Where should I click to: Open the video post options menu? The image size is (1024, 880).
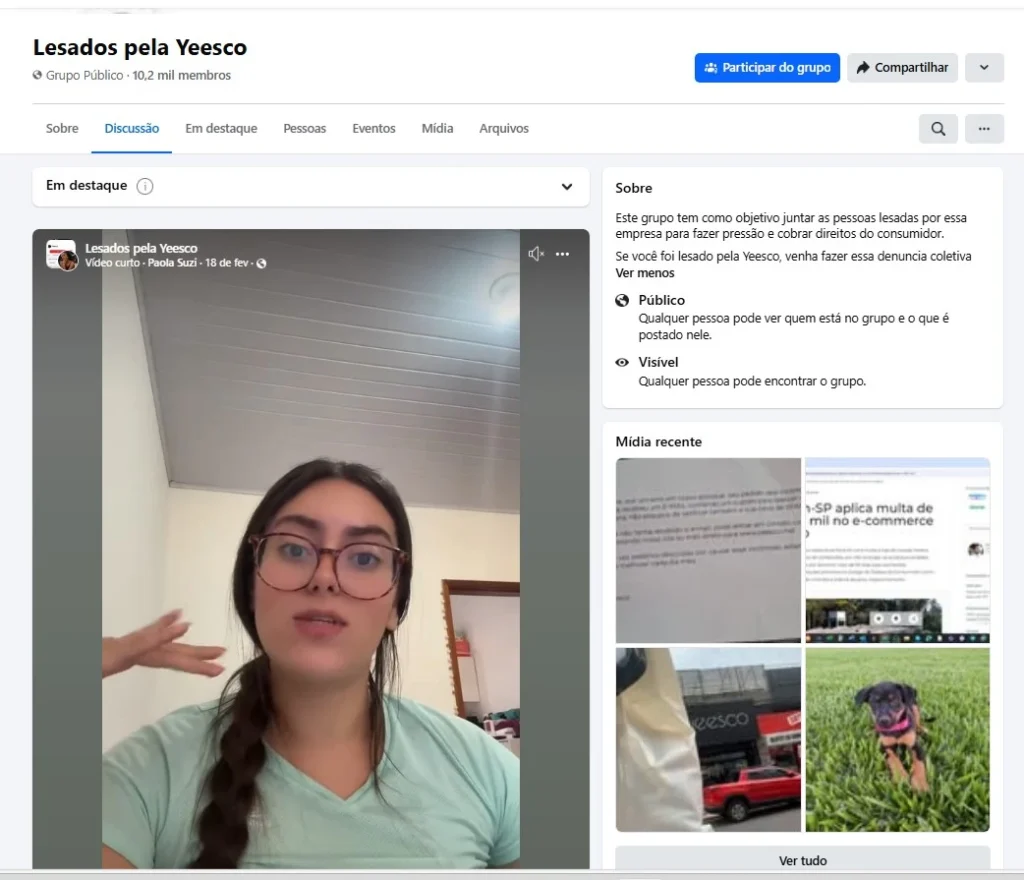(562, 254)
